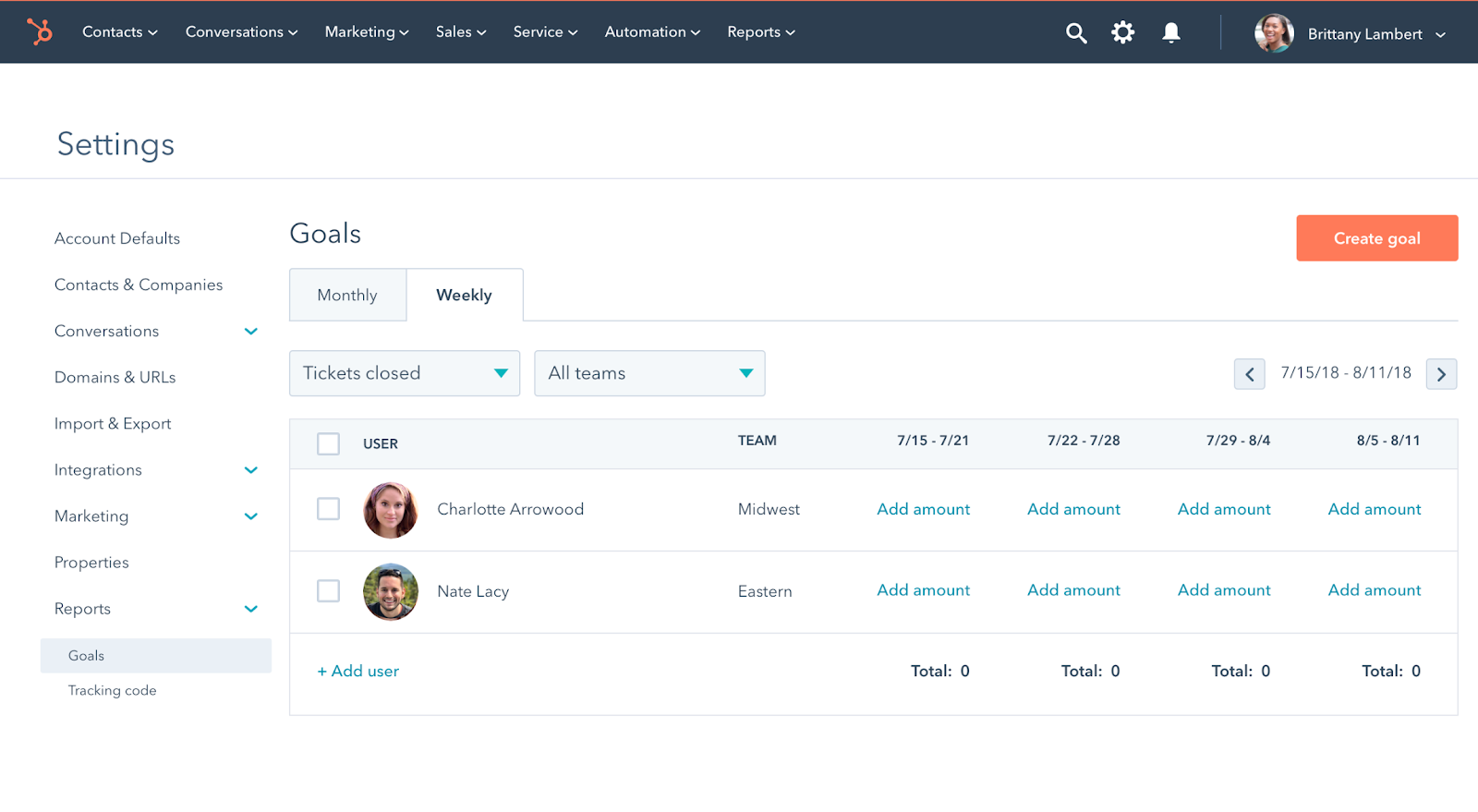Image resolution: width=1478 pixels, height=812 pixels.
Task: Open Service menu in top navigation
Action: 546,31
